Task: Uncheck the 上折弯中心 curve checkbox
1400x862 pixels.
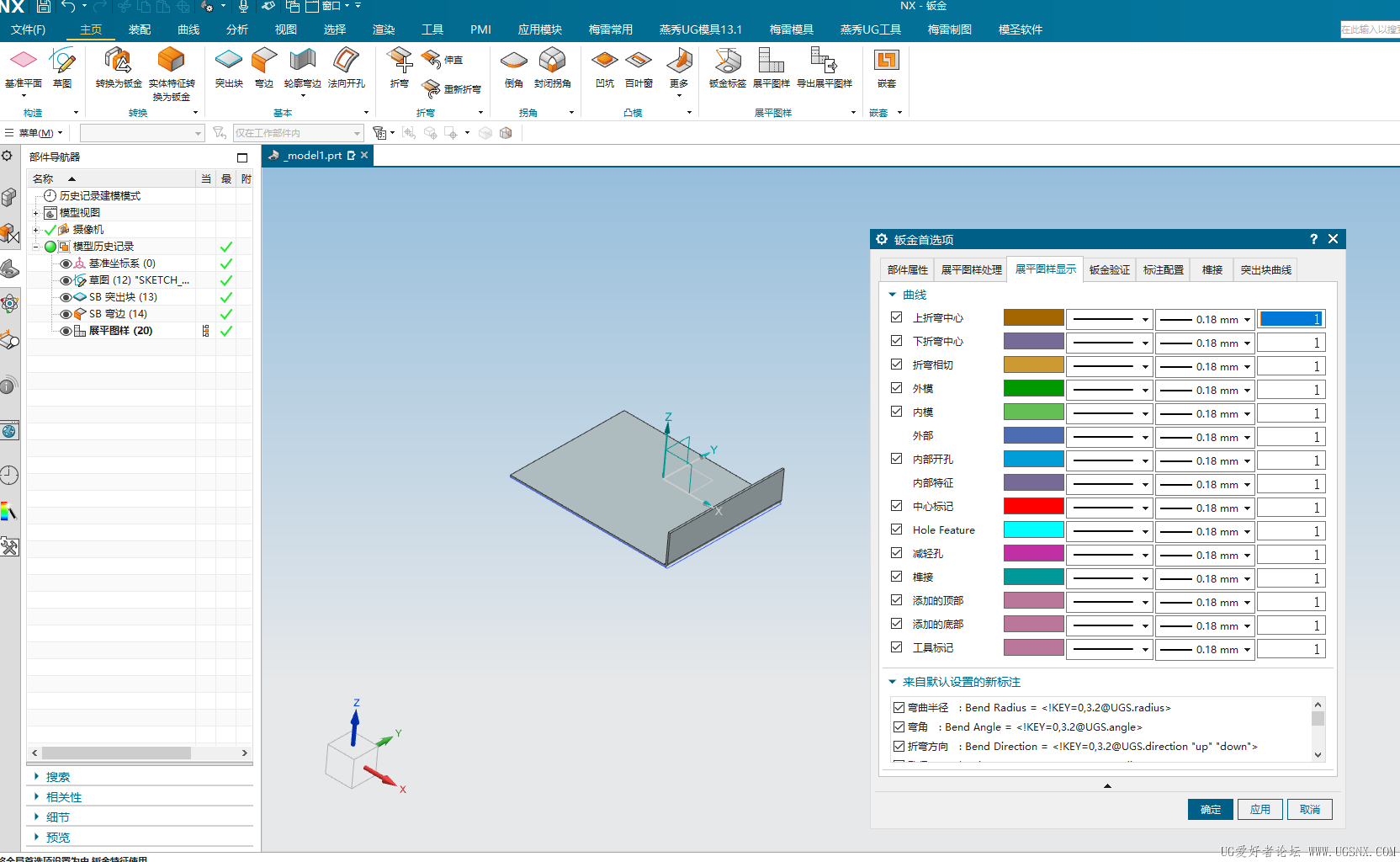Action: [x=897, y=317]
